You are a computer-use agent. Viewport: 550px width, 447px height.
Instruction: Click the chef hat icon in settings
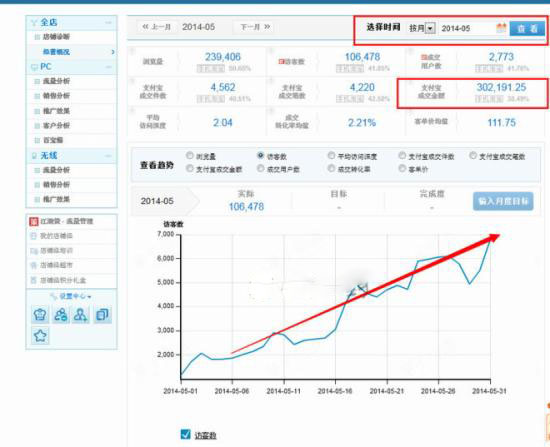point(40,314)
